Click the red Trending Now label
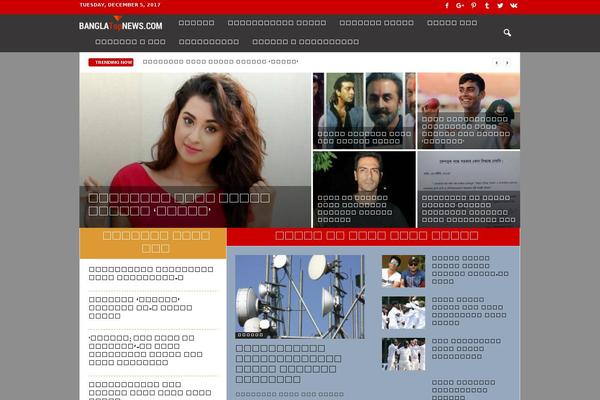Image resolution: width=600 pixels, height=400 pixels. [x=111, y=62]
